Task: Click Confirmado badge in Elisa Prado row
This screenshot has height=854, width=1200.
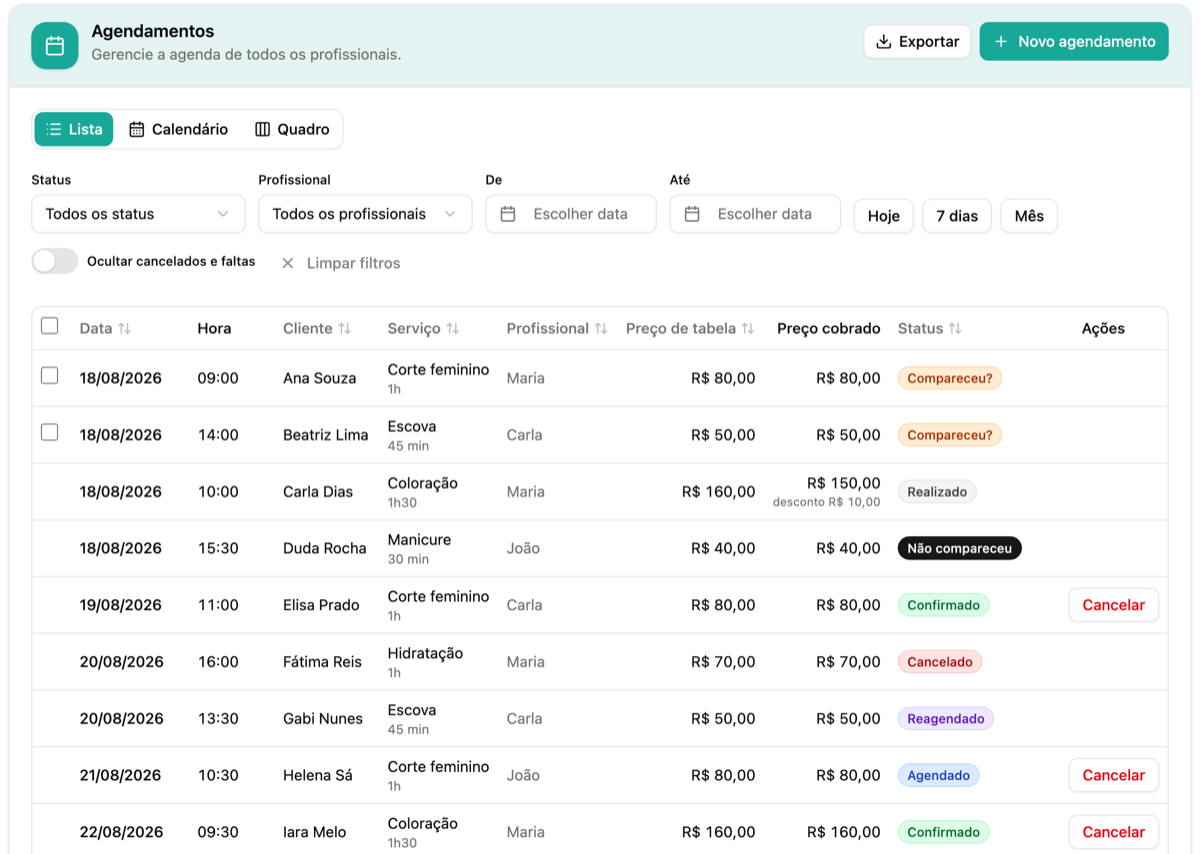Action: tap(943, 605)
